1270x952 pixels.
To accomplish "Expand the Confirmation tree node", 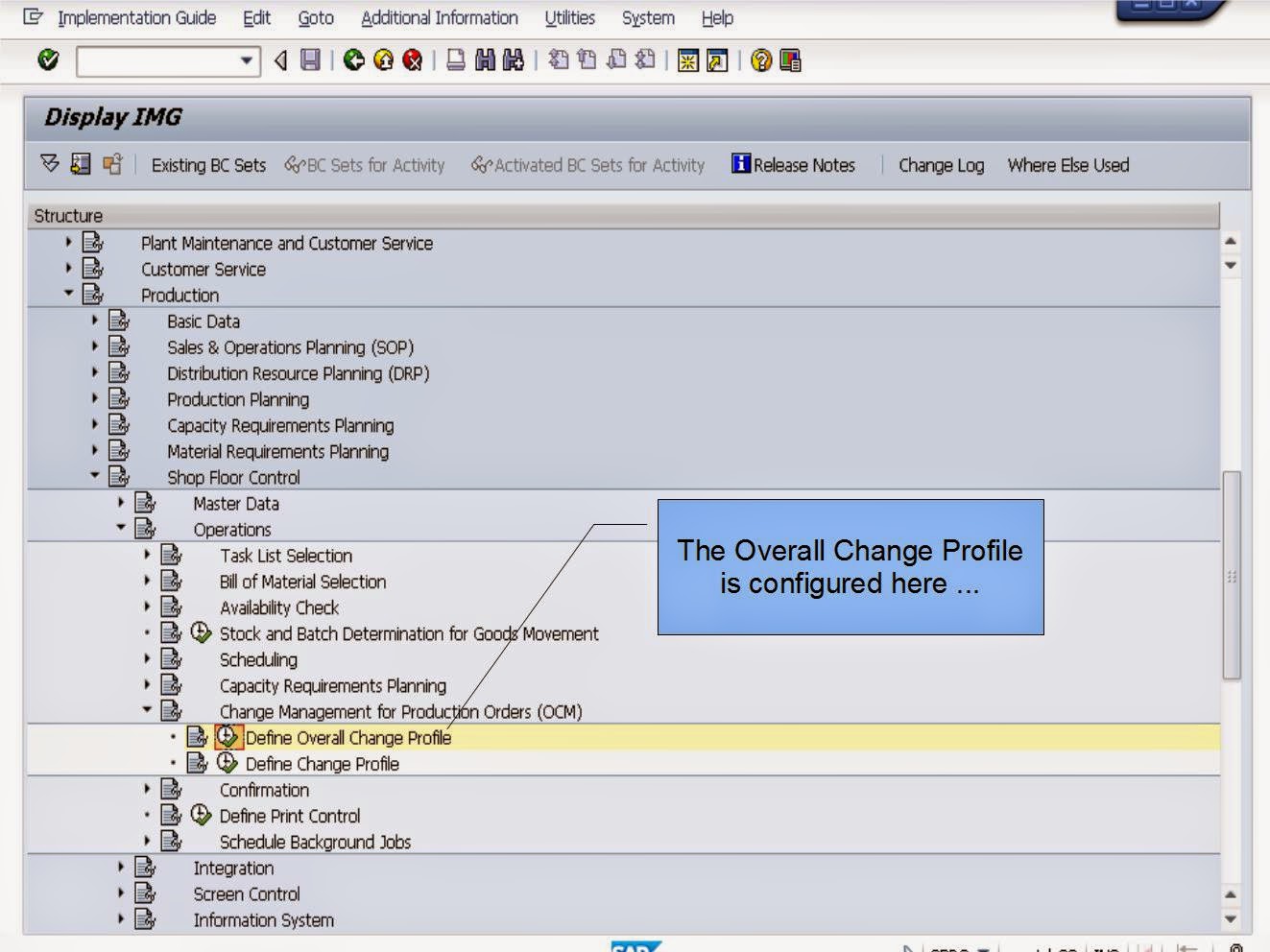I will tap(144, 790).
